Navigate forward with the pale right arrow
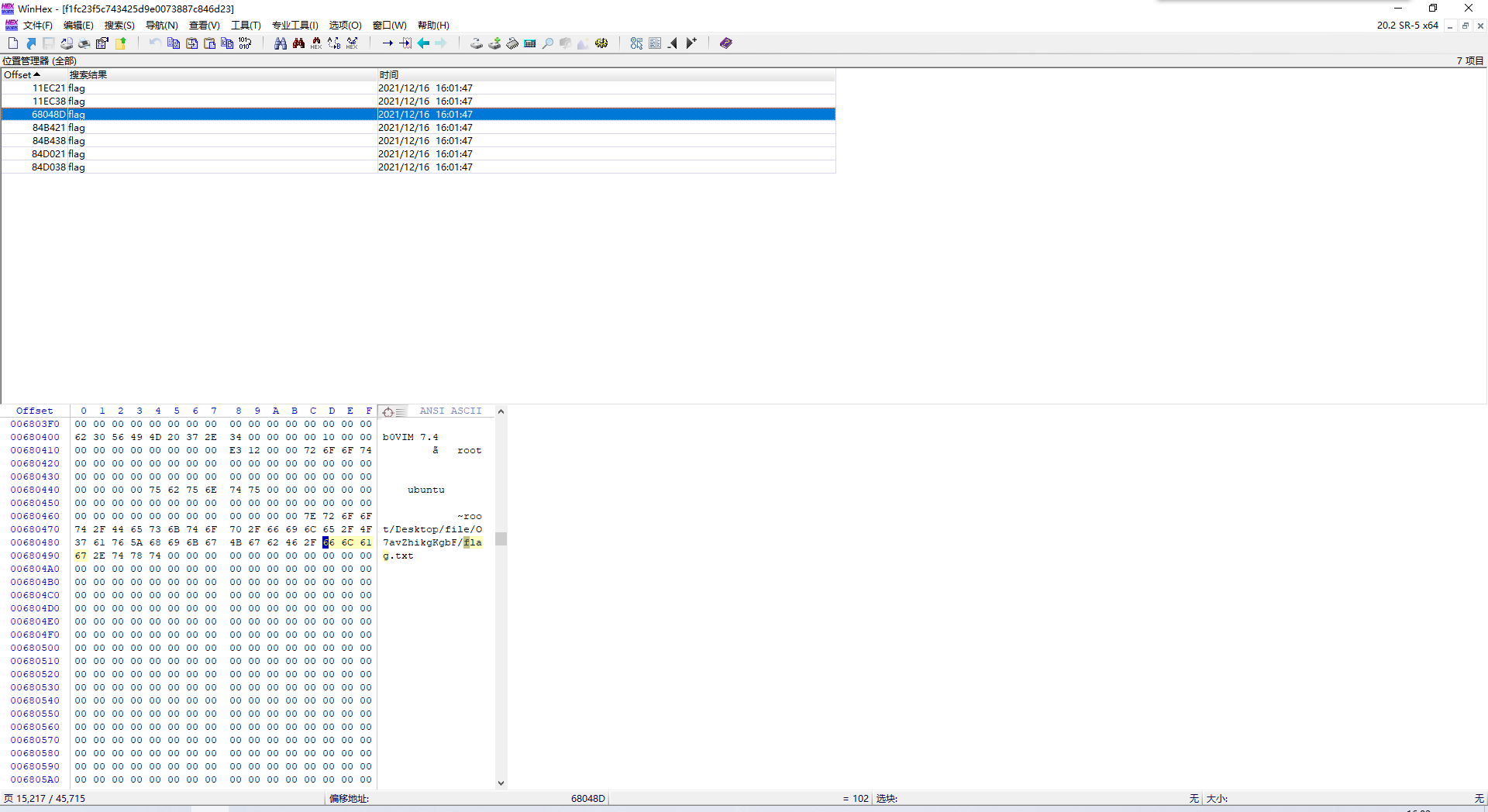 point(441,43)
